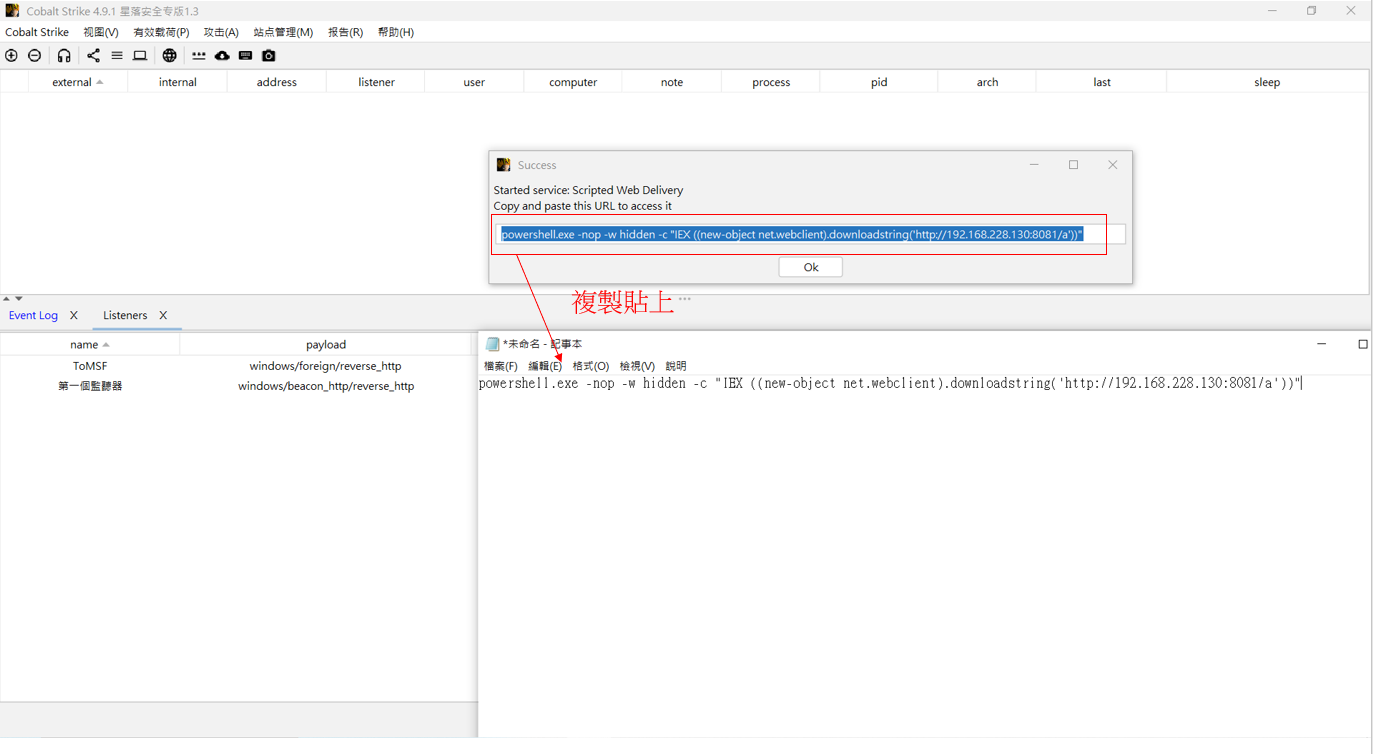Maximize the Success dialog

[x=1073, y=165]
